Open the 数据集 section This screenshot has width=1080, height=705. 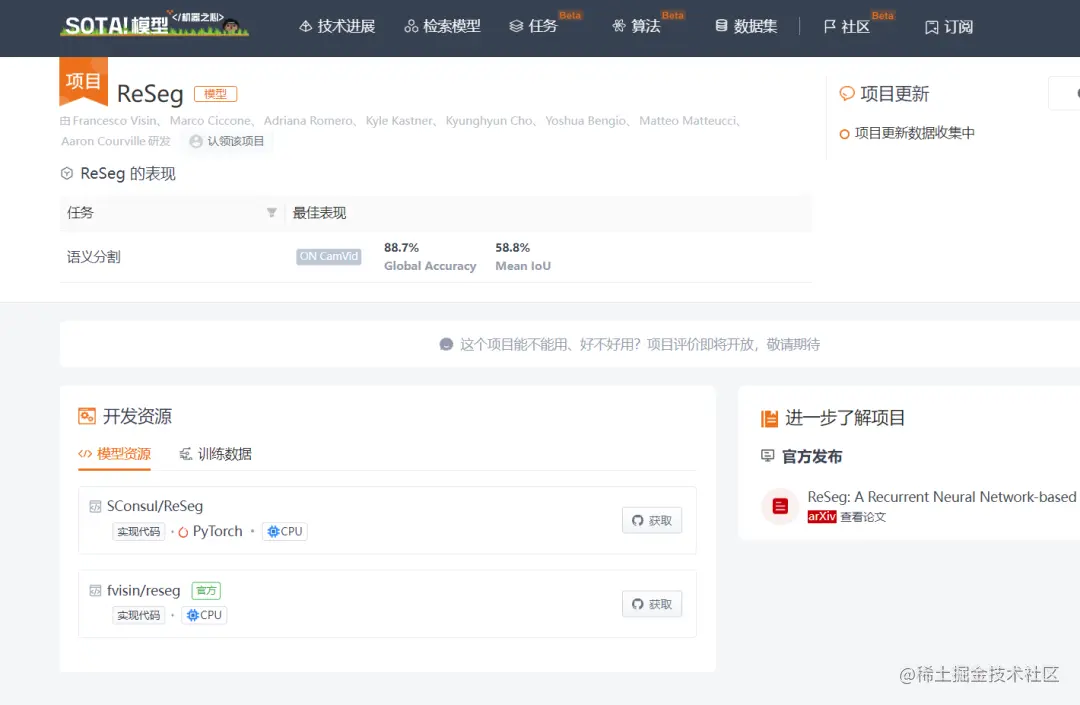(746, 26)
